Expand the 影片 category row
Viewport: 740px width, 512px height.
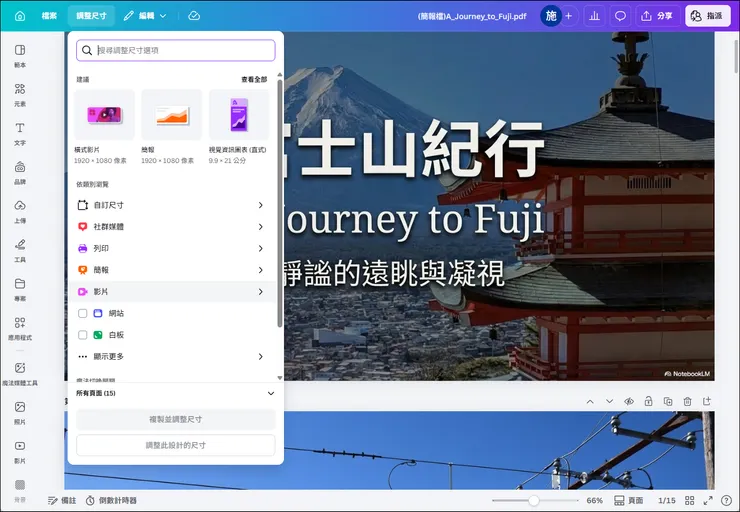[173, 292]
